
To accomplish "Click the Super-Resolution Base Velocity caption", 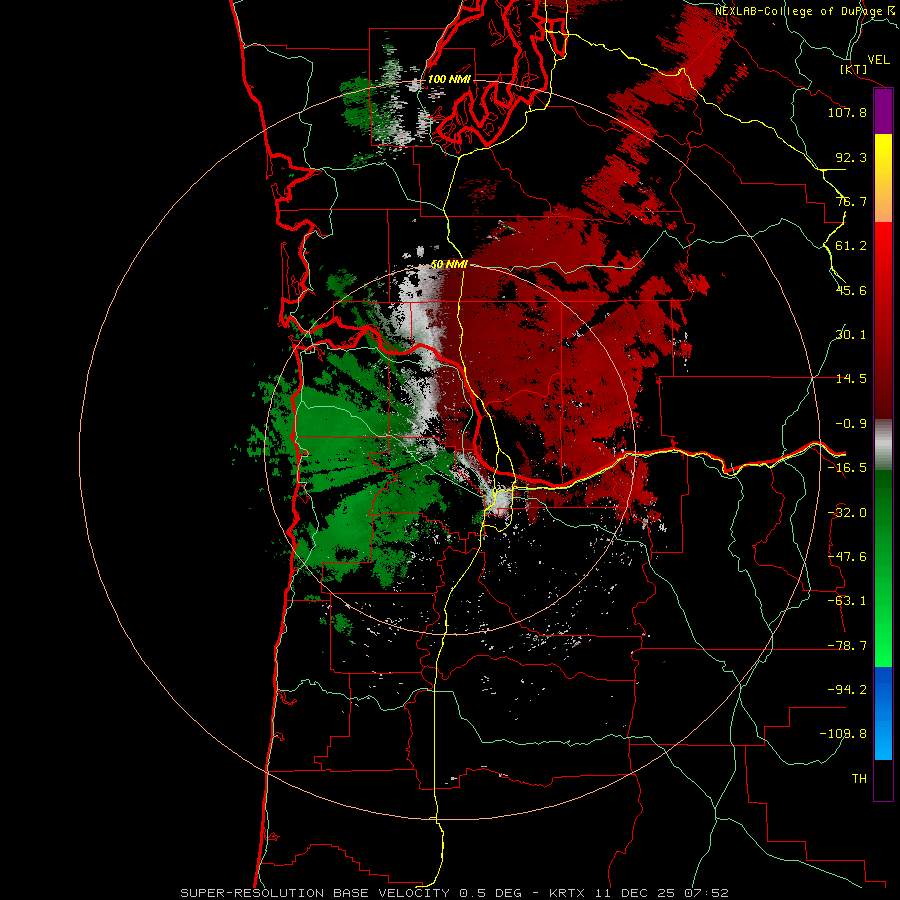I will 455,893.
